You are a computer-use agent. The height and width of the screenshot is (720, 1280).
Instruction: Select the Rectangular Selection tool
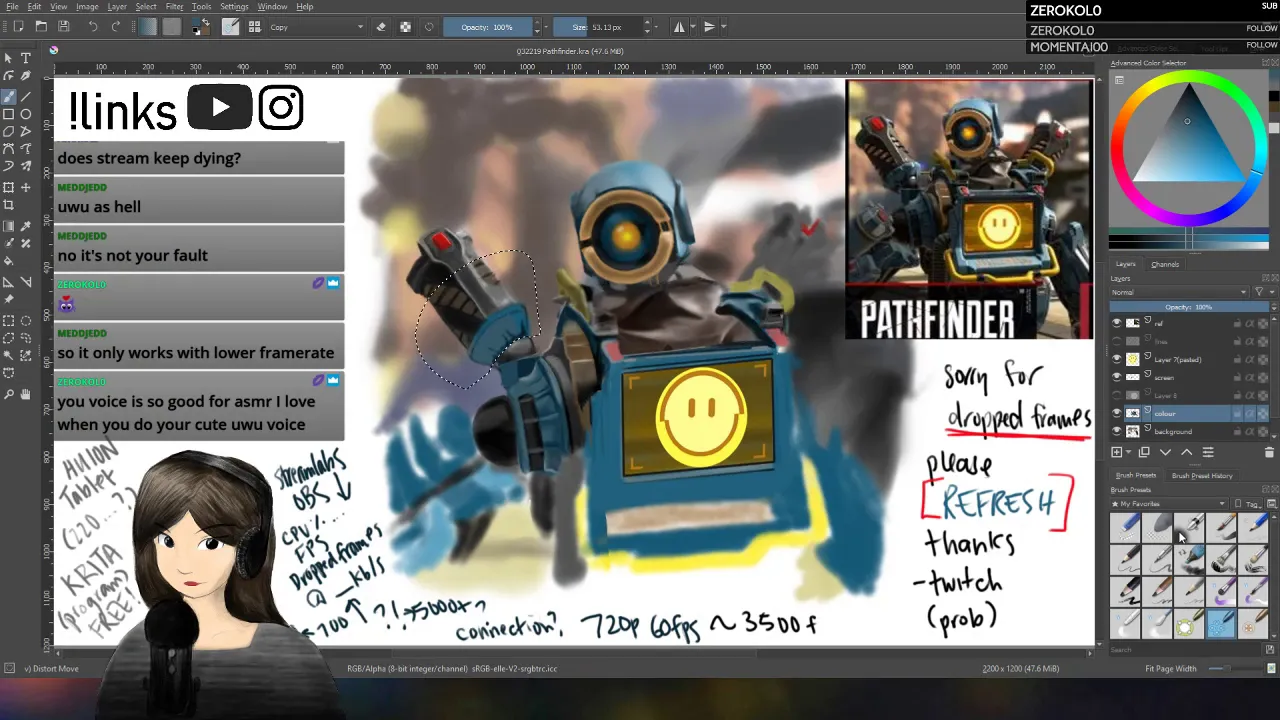click(x=8, y=320)
